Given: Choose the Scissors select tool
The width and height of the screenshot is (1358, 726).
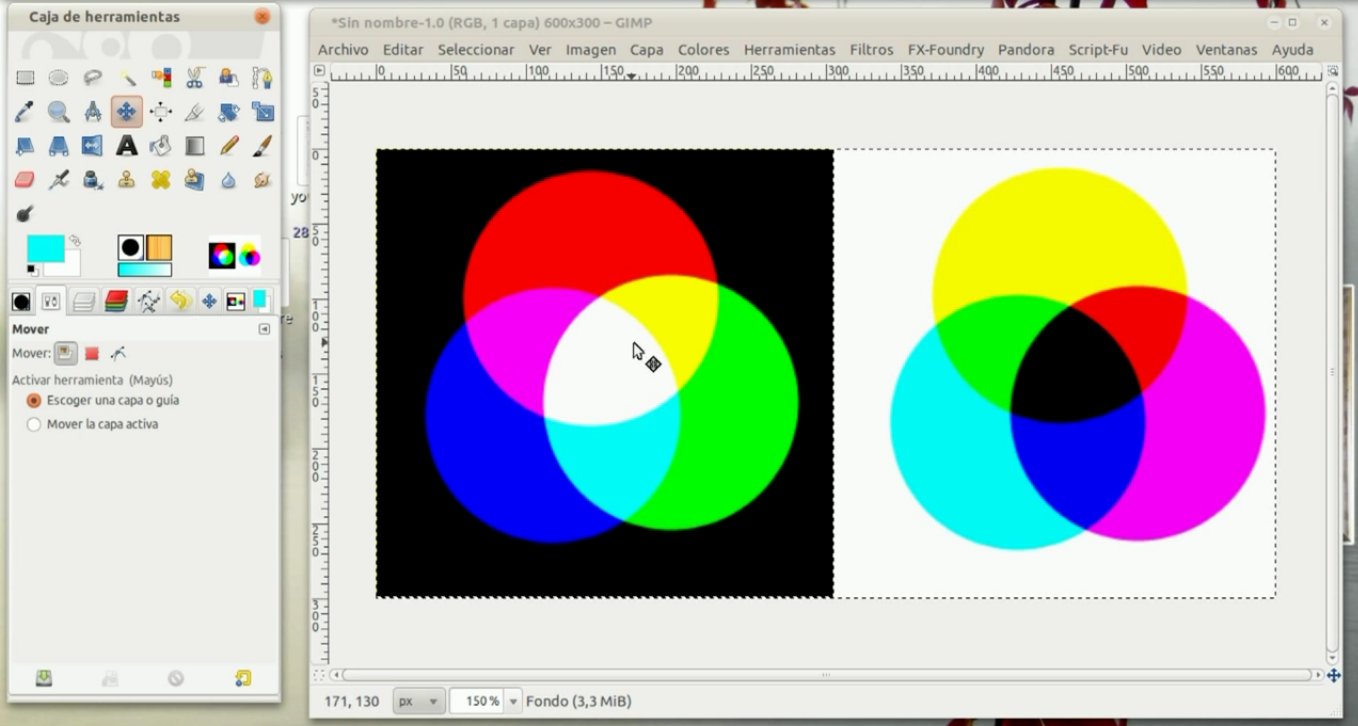Looking at the screenshot, I should click(194, 78).
